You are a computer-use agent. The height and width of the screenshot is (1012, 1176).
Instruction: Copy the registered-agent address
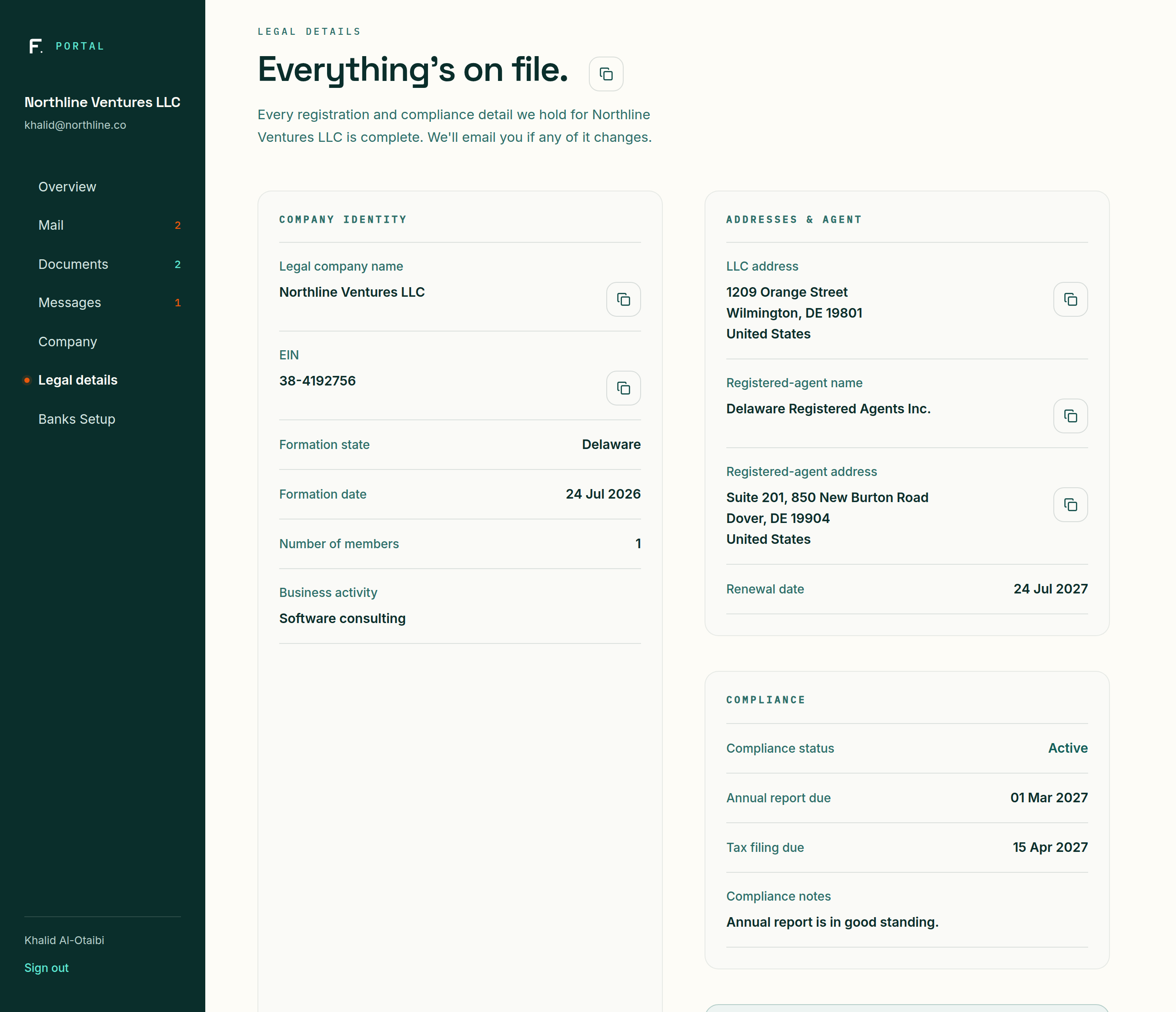tap(1070, 504)
